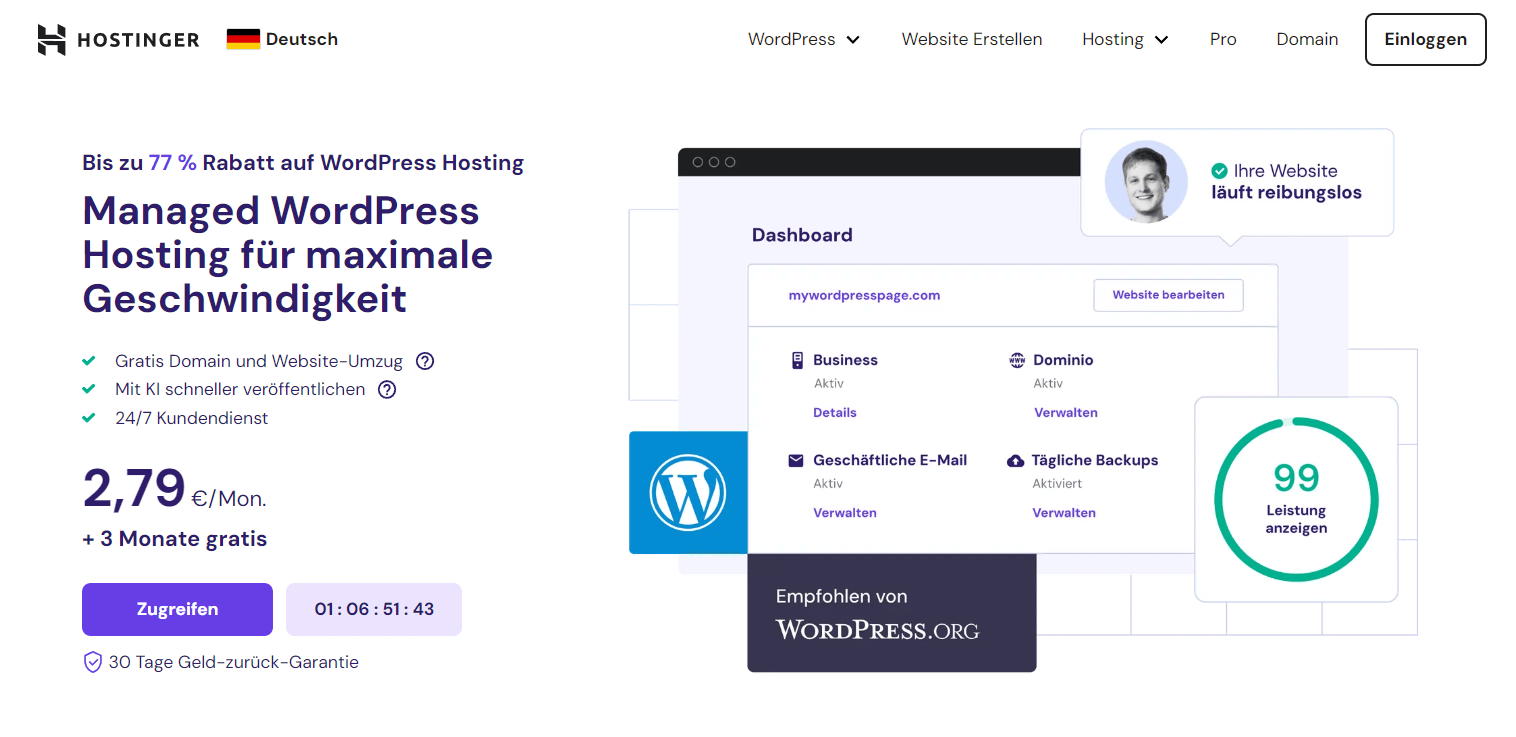Viewport: 1516px width, 737px height.
Task: Click the Managed WordPress Hosting headline
Action: 288,254
